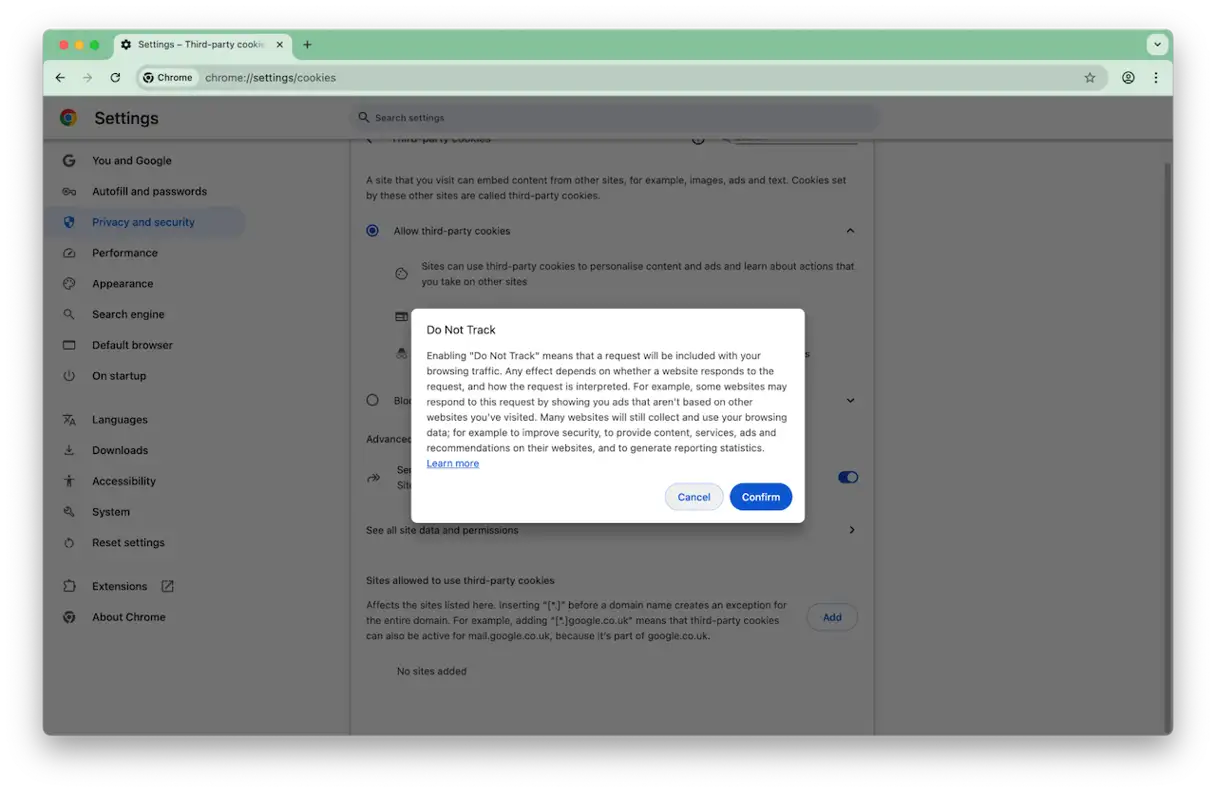1216x793 pixels.
Task: Bookmark this page with star icon
Action: 1090,78
